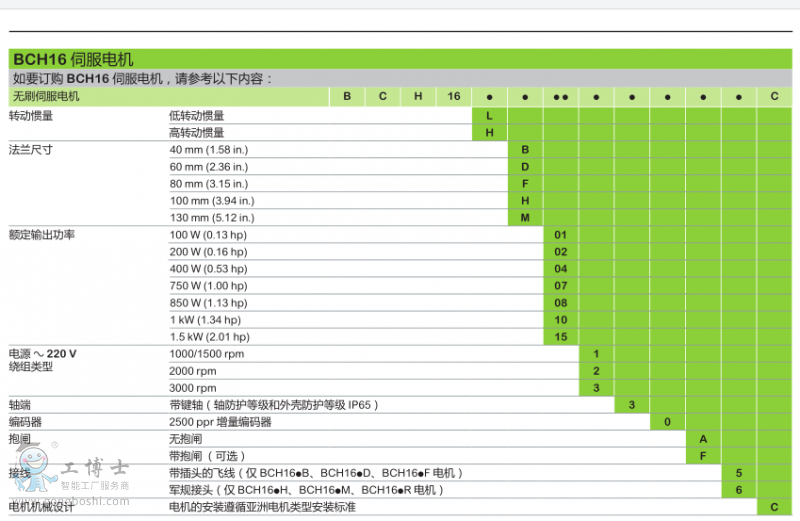Click code 6 for military connector
Image resolution: width=800 pixels, height=521 pixels.
tap(739, 490)
